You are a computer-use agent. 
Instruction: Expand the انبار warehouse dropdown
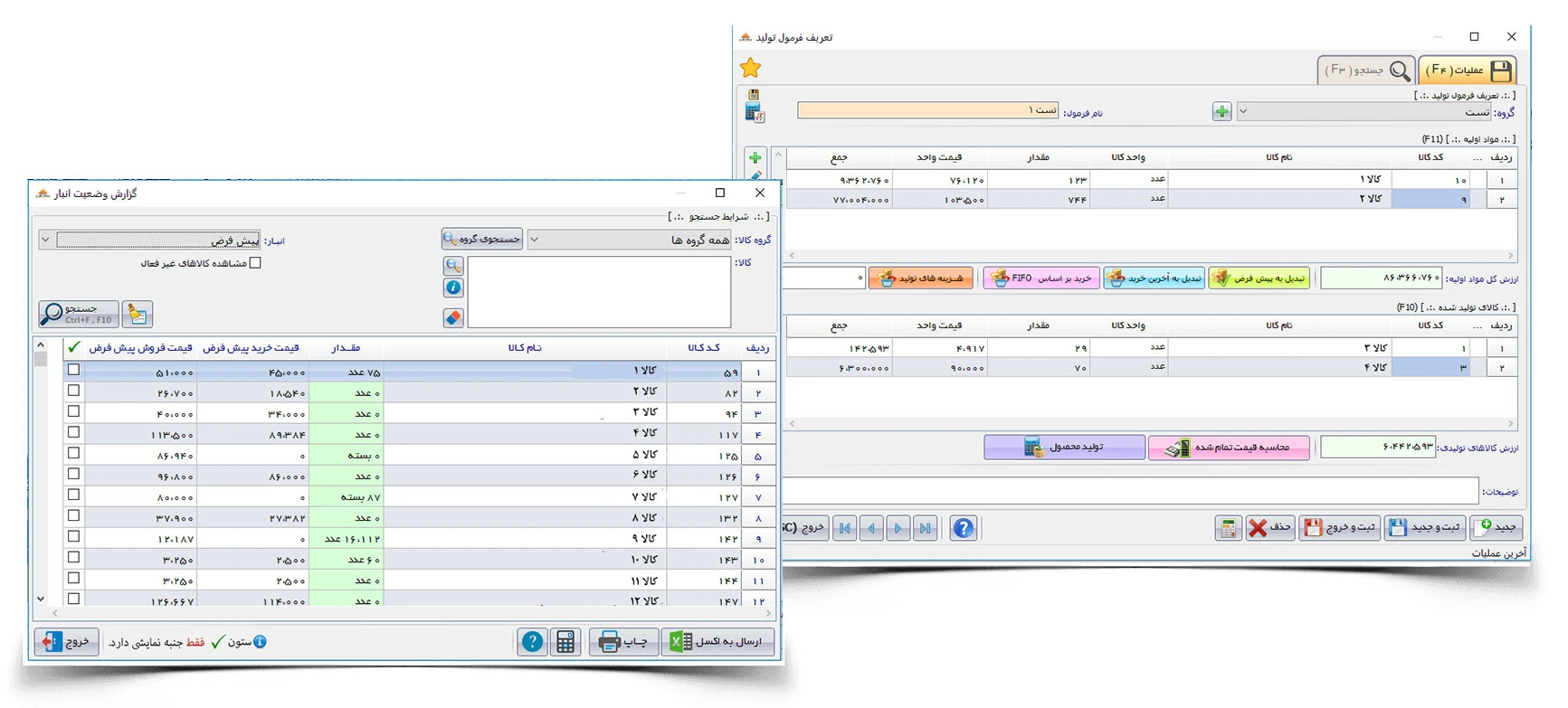click(x=45, y=240)
